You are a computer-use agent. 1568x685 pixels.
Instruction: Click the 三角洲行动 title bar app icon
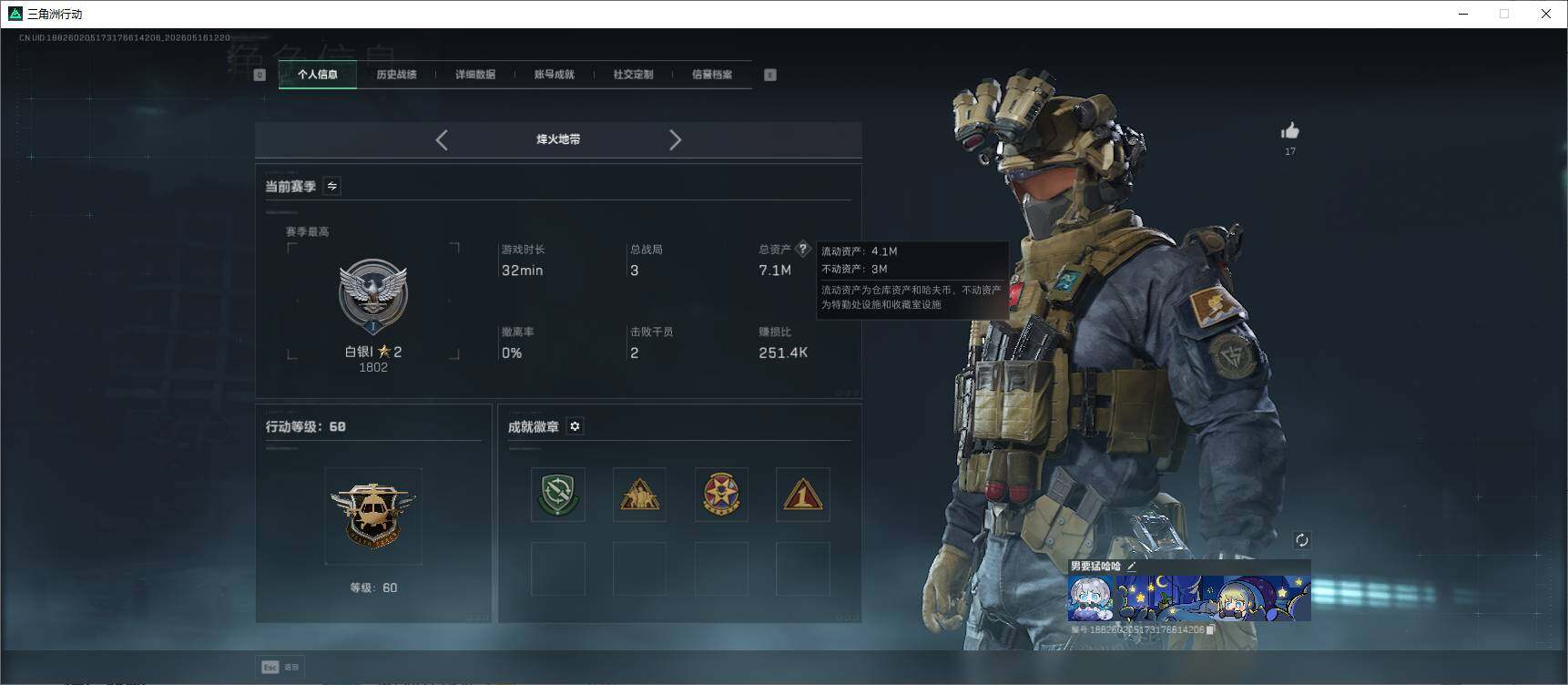tap(15, 14)
